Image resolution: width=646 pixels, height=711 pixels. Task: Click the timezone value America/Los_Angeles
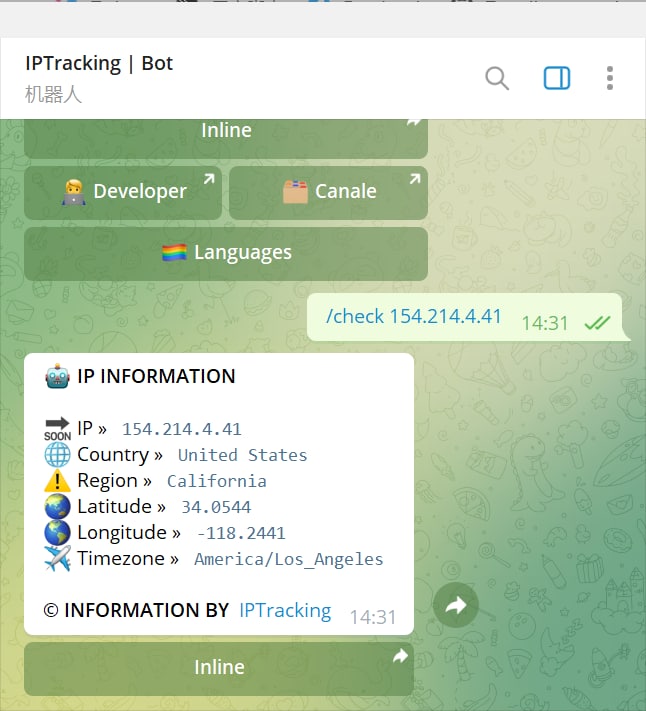coord(289,559)
